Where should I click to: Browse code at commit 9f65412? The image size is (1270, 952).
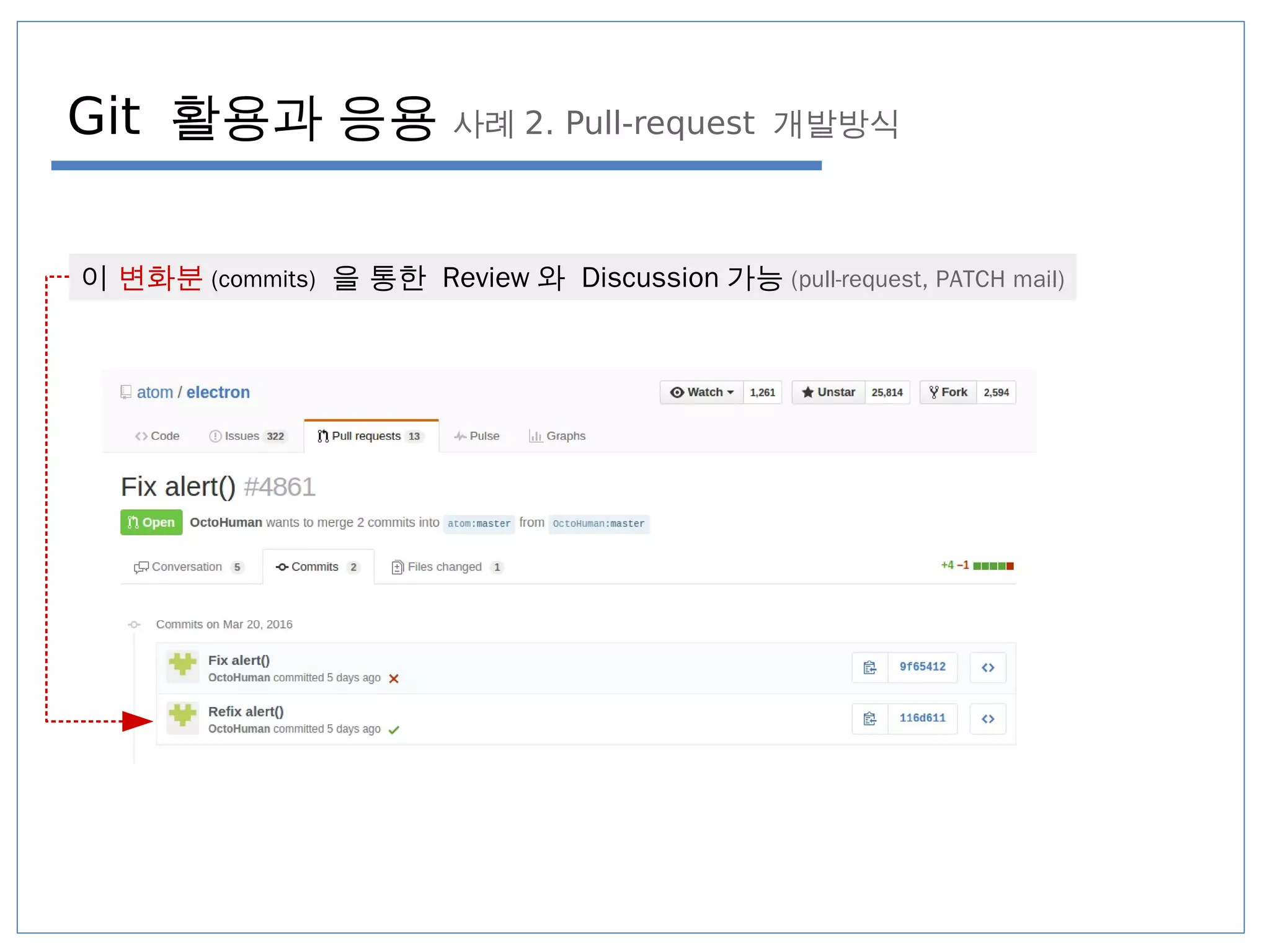tap(988, 667)
